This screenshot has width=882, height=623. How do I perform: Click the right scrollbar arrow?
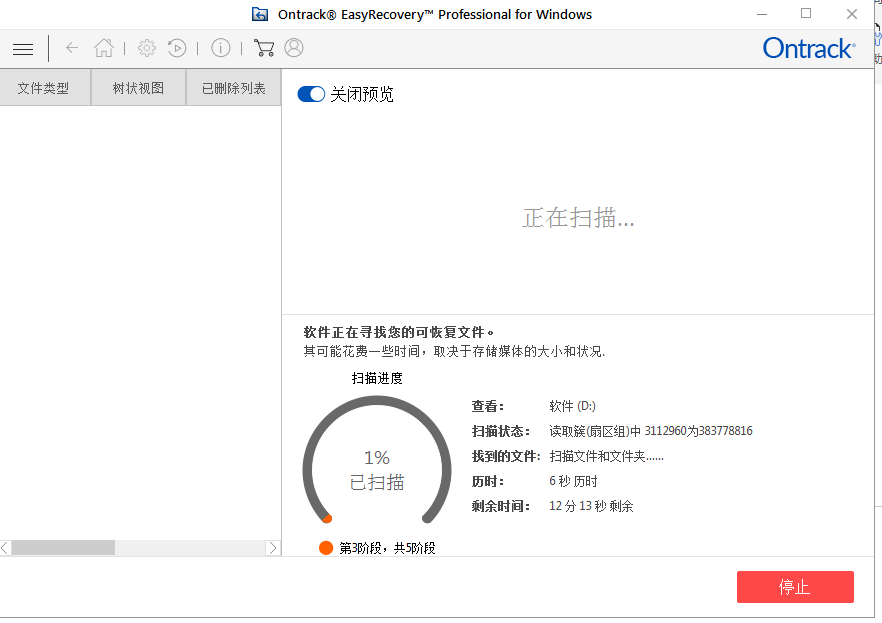[273, 548]
